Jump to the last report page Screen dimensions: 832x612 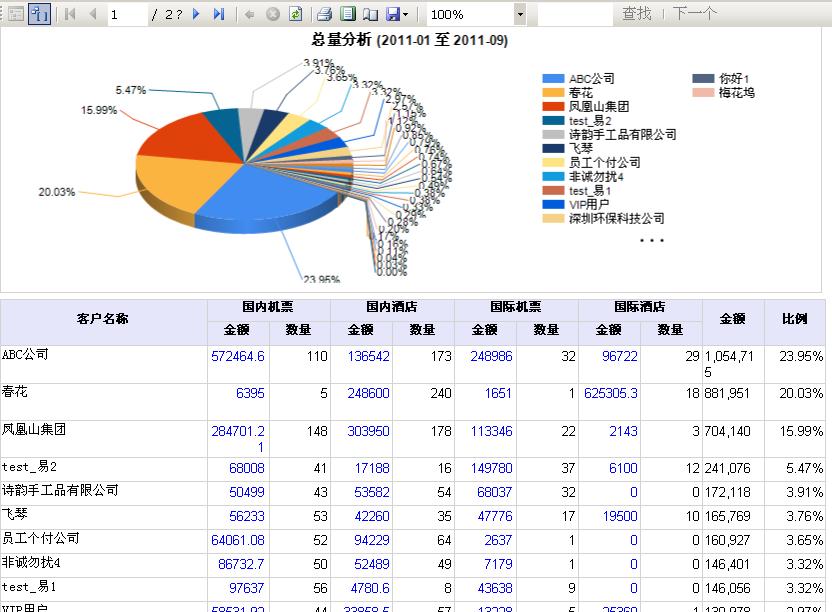(x=219, y=14)
